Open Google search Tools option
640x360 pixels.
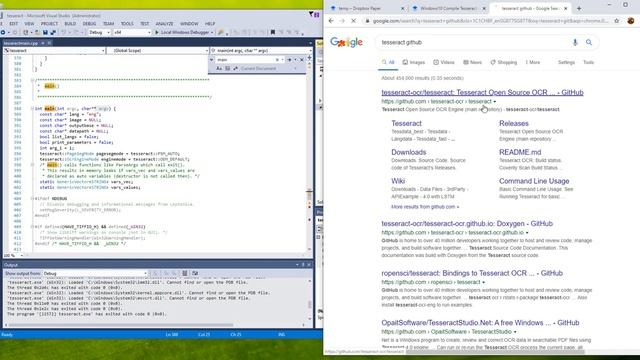click(588, 62)
